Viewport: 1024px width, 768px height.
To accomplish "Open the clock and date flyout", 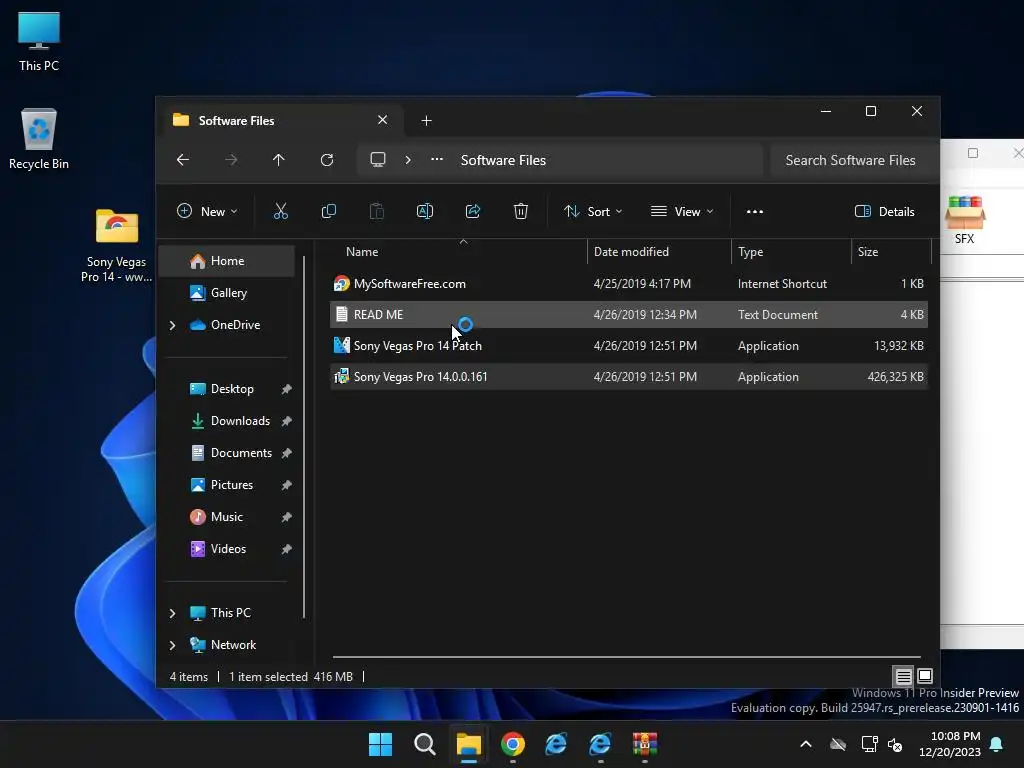I will pos(950,744).
